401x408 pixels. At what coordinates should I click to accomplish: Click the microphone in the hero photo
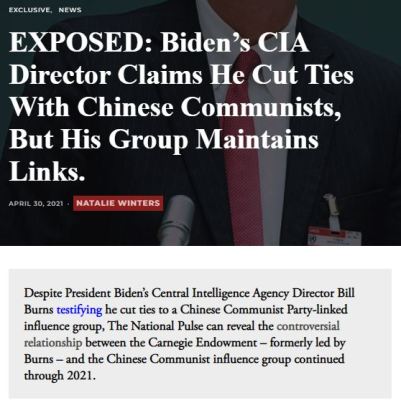click(177, 220)
